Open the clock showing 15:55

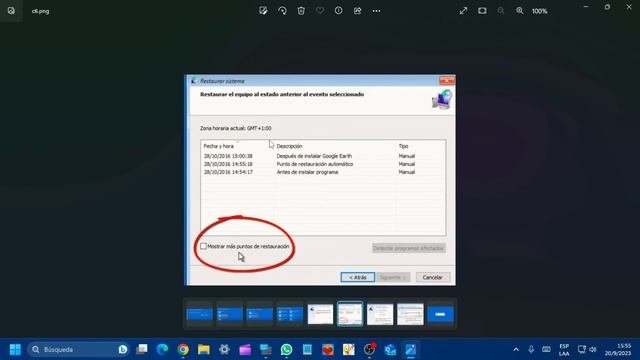pyautogui.click(x=618, y=350)
